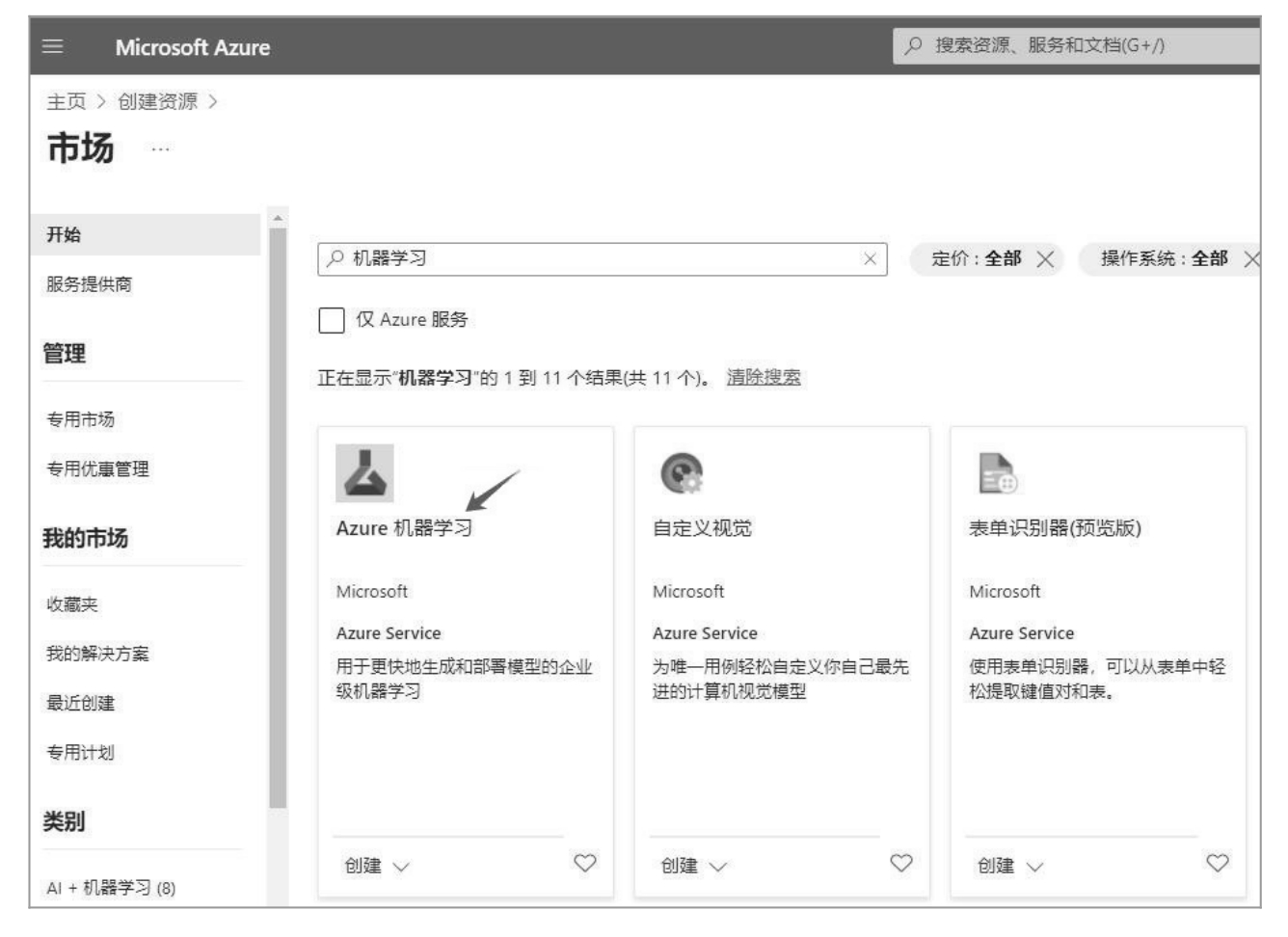Remove the 操作系统: 全部 filter
Screen dimensions: 1288x937
[x=1251, y=258]
